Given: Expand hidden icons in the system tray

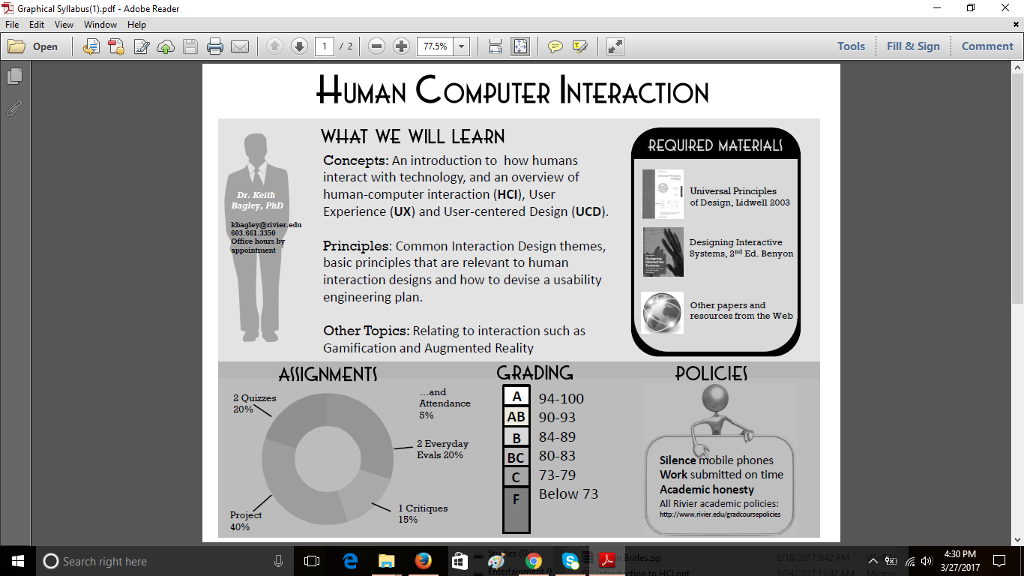Looking at the screenshot, I should pos(872,562).
